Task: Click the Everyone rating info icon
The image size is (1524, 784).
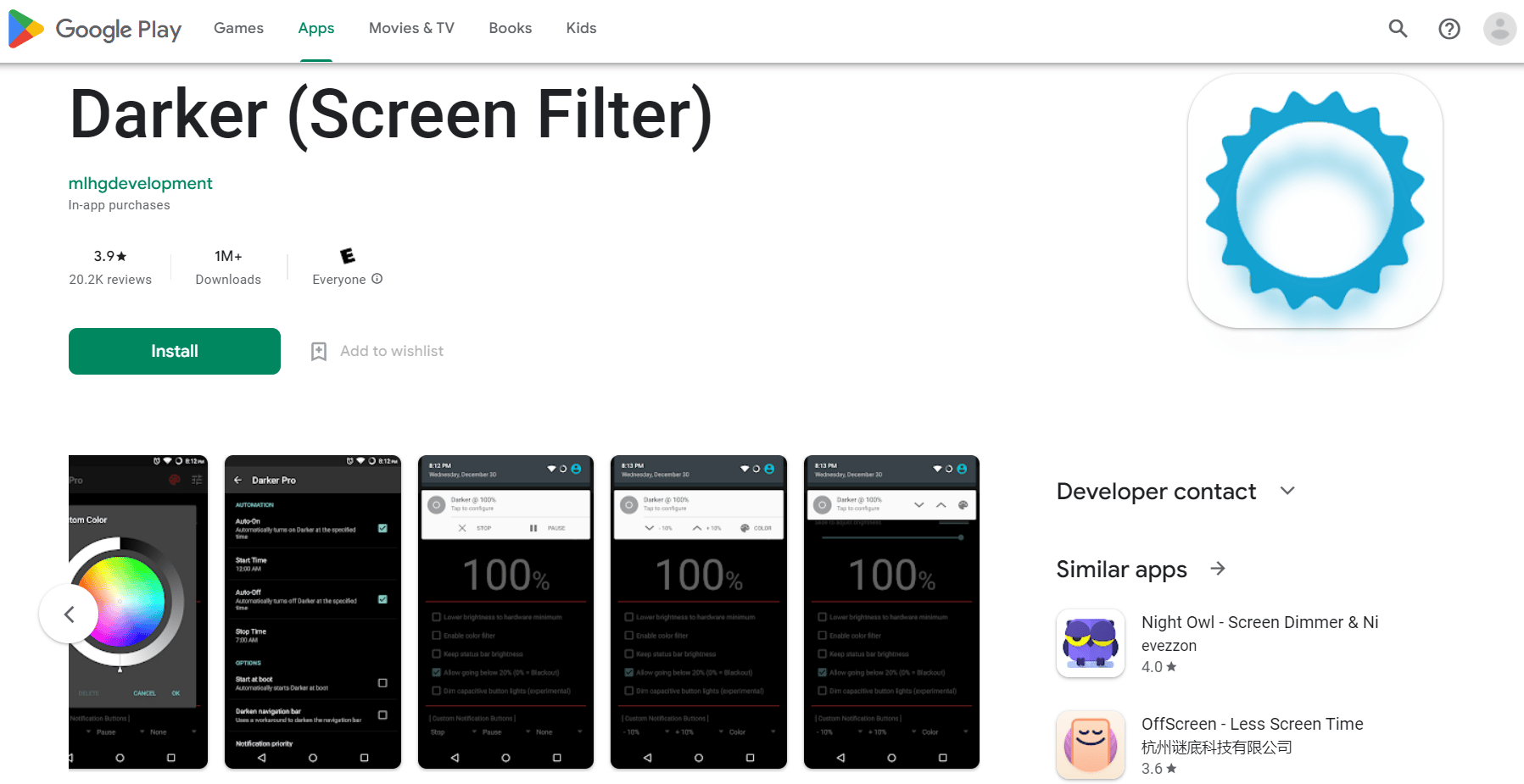Action: coord(377,279)
